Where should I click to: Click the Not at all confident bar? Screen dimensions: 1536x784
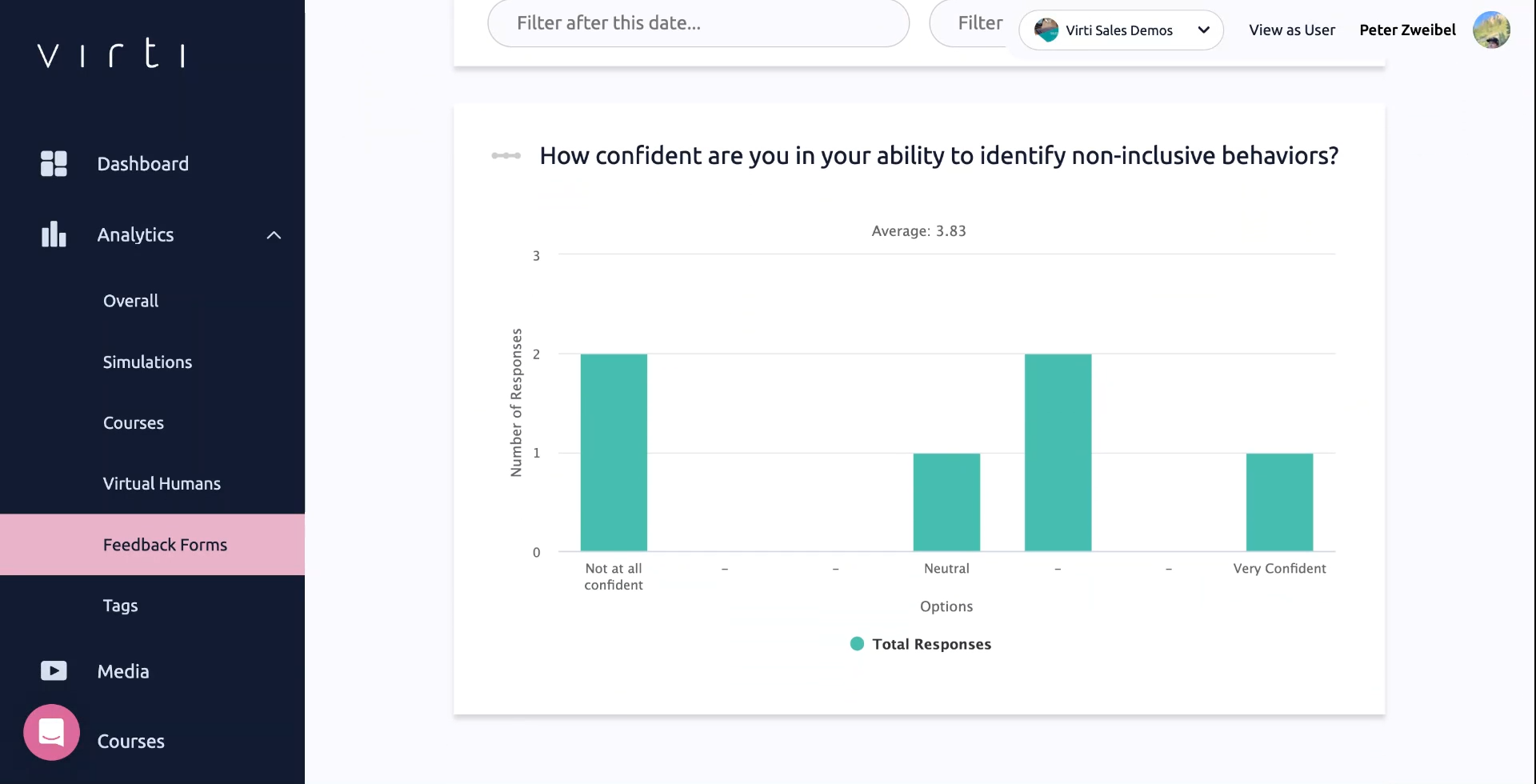(x=614, y=452)
